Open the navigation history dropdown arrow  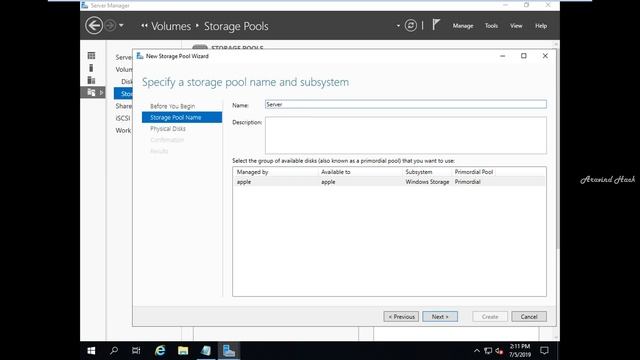point(121,26)
